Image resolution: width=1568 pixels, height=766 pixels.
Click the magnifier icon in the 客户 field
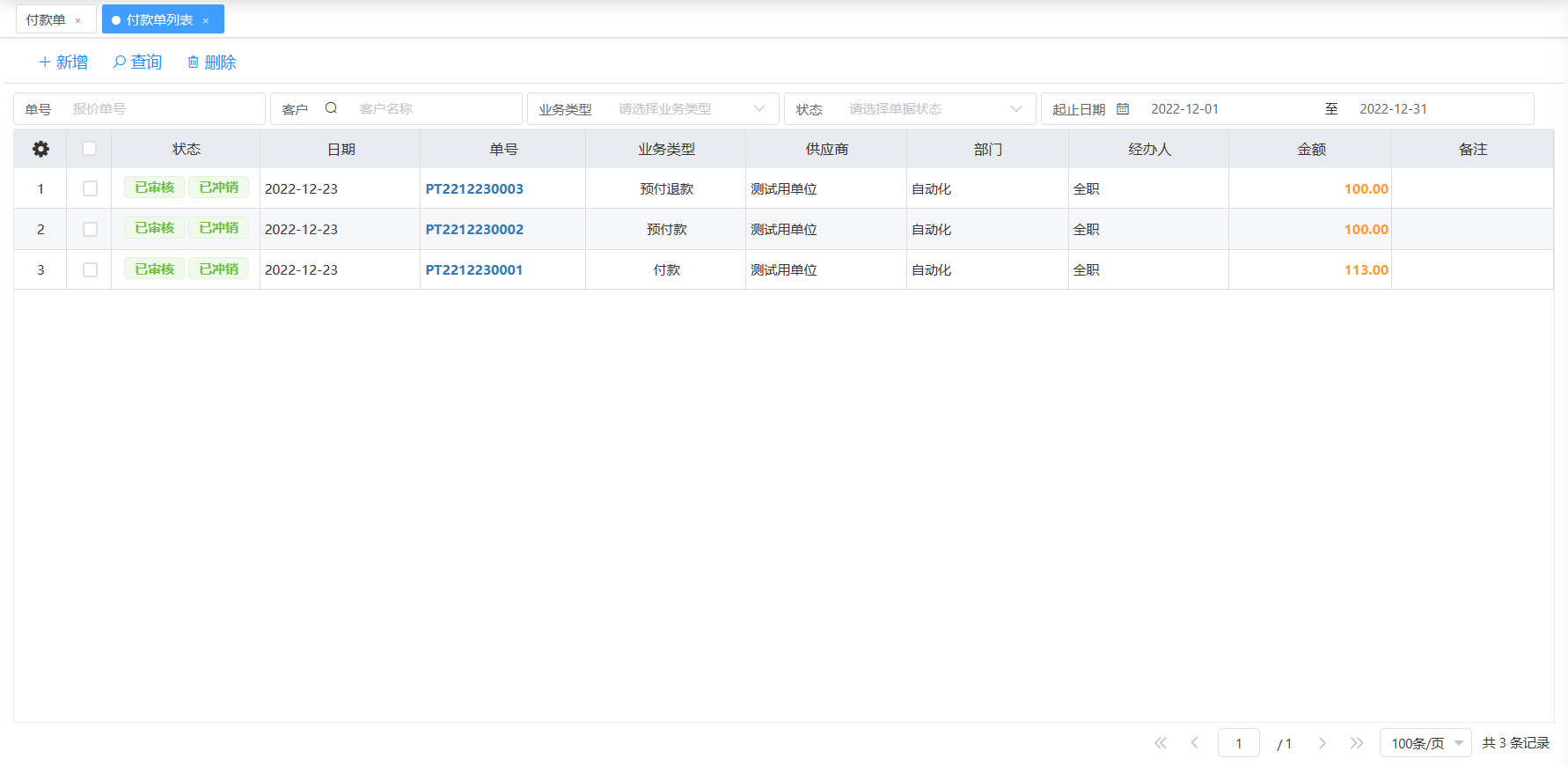[x=331, y=108]
